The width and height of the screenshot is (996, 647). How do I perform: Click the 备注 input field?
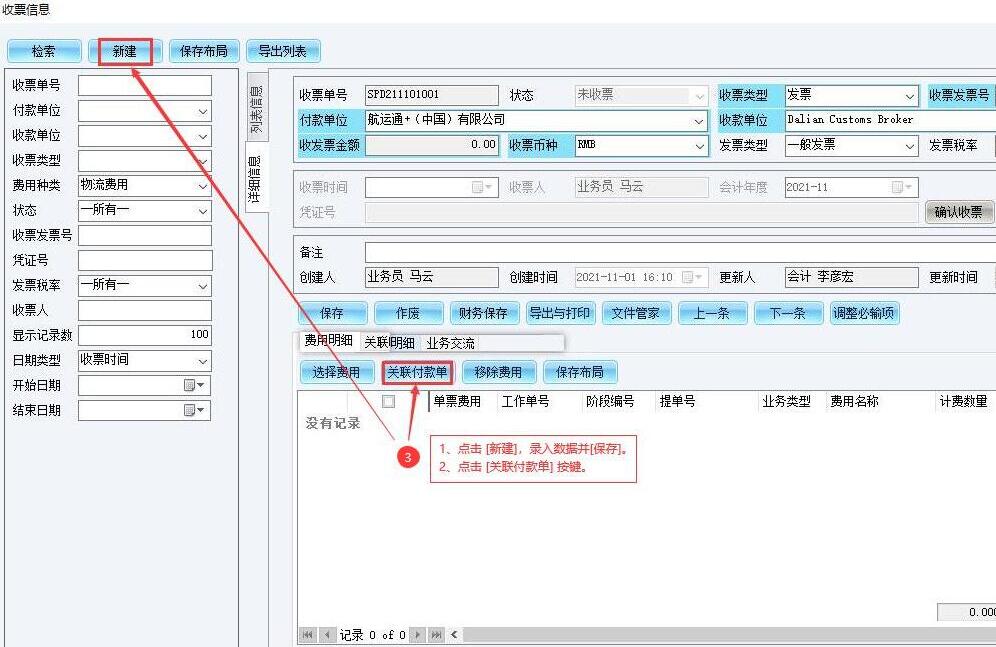[x=680, y=252]
